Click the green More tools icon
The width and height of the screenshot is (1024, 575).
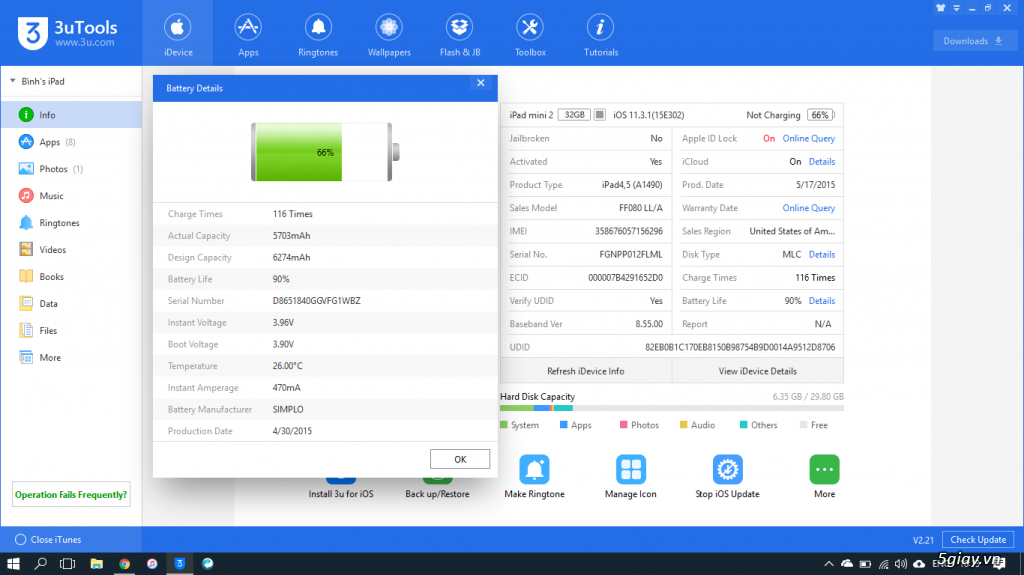pos(824,469)
